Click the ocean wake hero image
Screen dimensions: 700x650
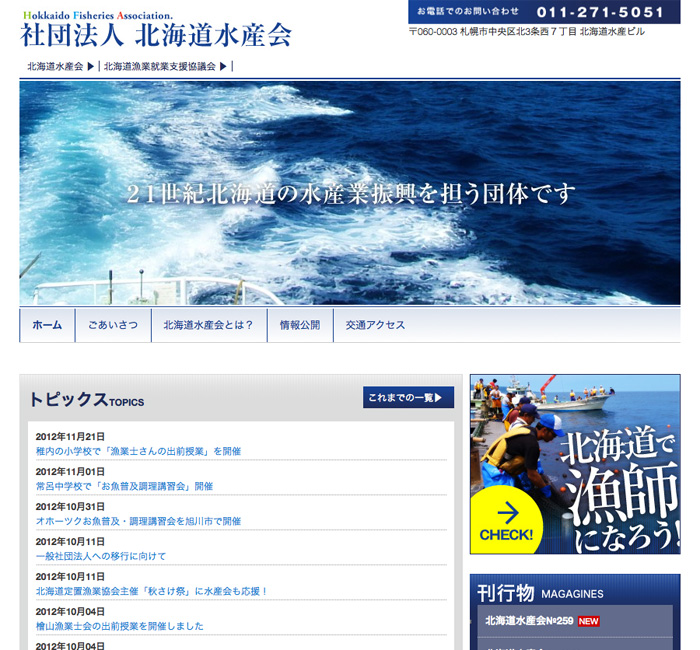coord(350,192)
